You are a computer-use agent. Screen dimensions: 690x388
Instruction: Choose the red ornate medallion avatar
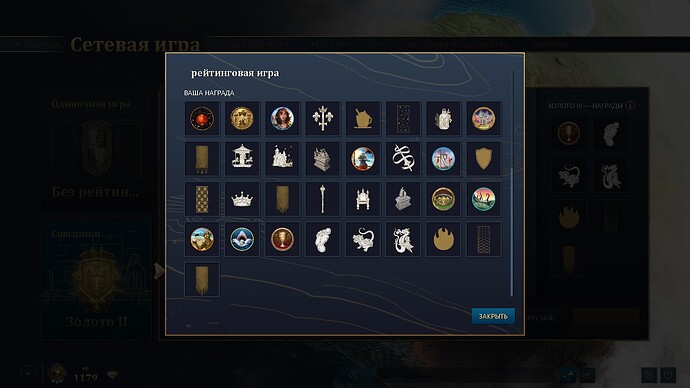pyautogui.click(x=202, y=118)
